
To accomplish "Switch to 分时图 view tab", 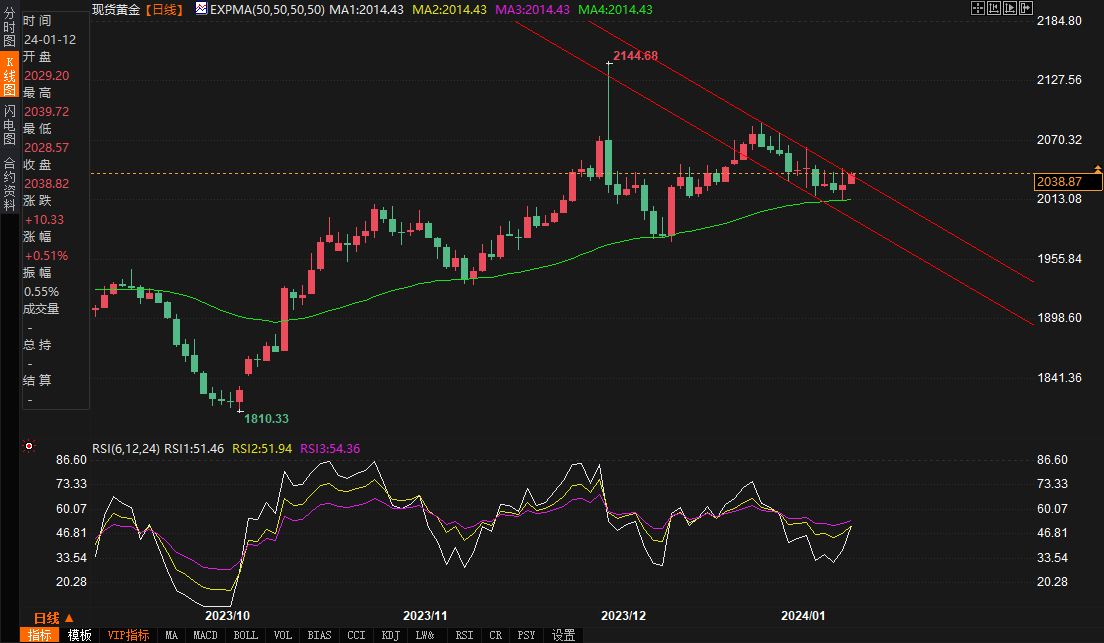I will (x=9, y=28).
